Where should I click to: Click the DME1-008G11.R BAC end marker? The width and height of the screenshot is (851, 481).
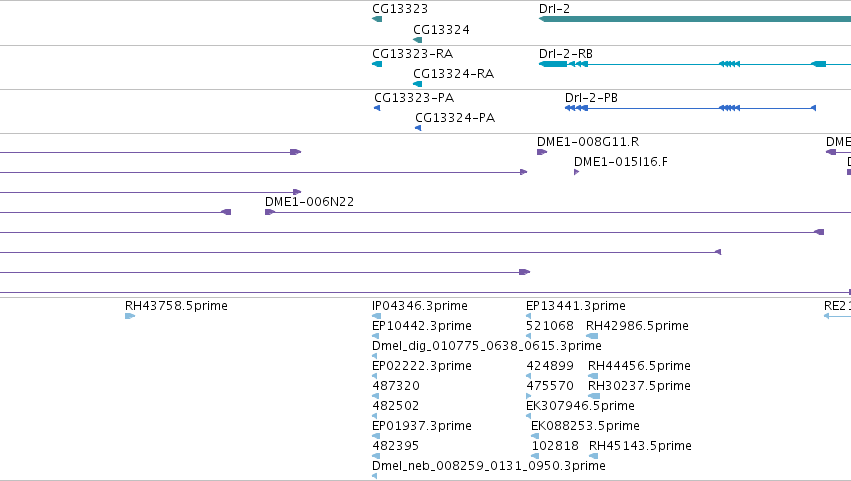tap(542, 152)
